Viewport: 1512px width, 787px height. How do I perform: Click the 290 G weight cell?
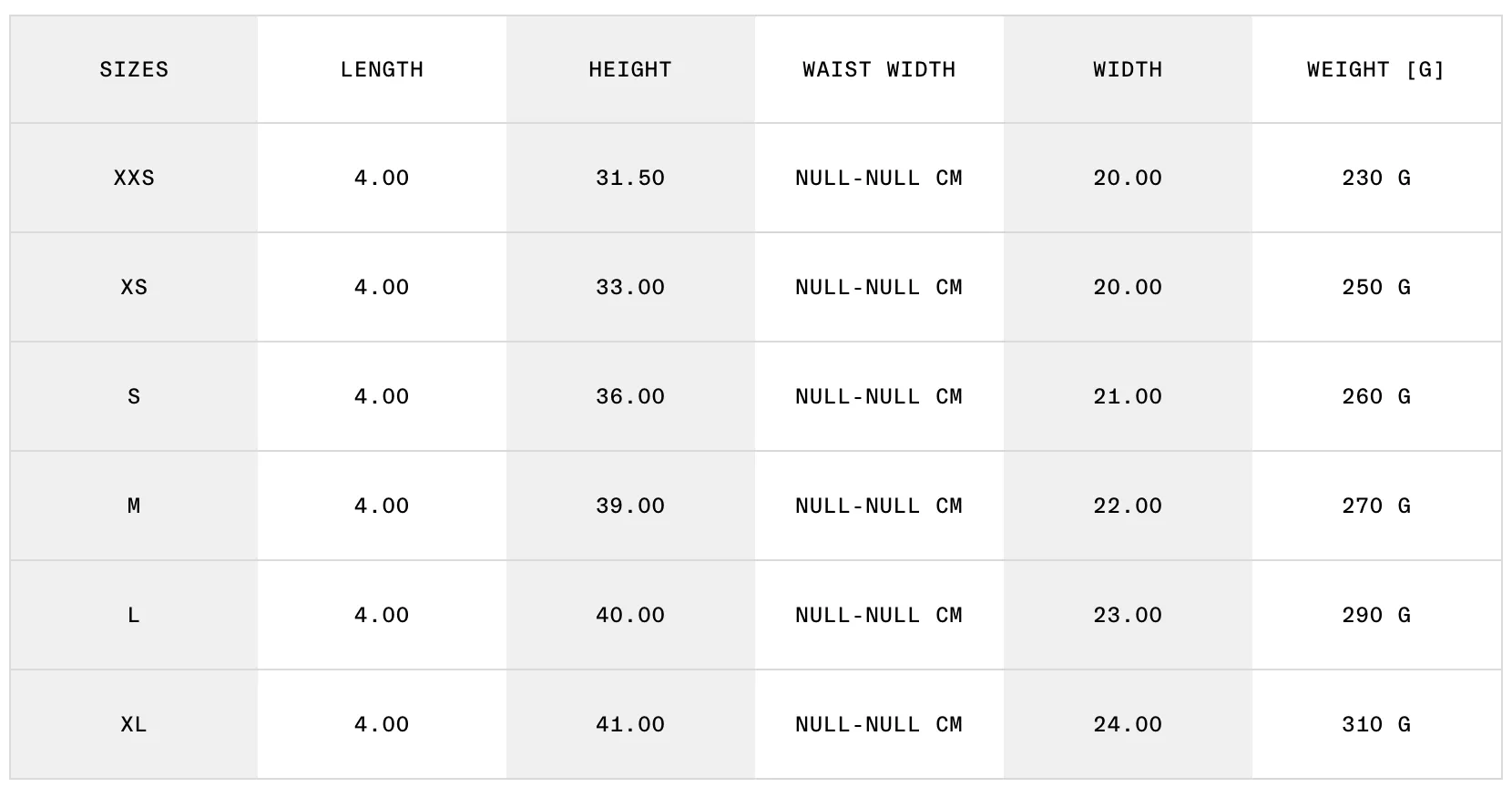1375,615
